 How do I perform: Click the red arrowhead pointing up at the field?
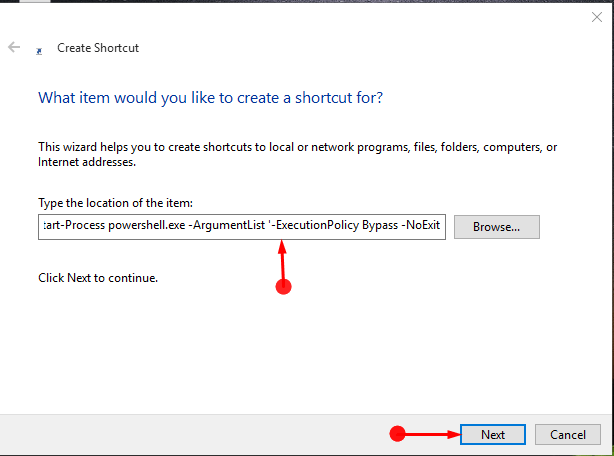[282, 247]
